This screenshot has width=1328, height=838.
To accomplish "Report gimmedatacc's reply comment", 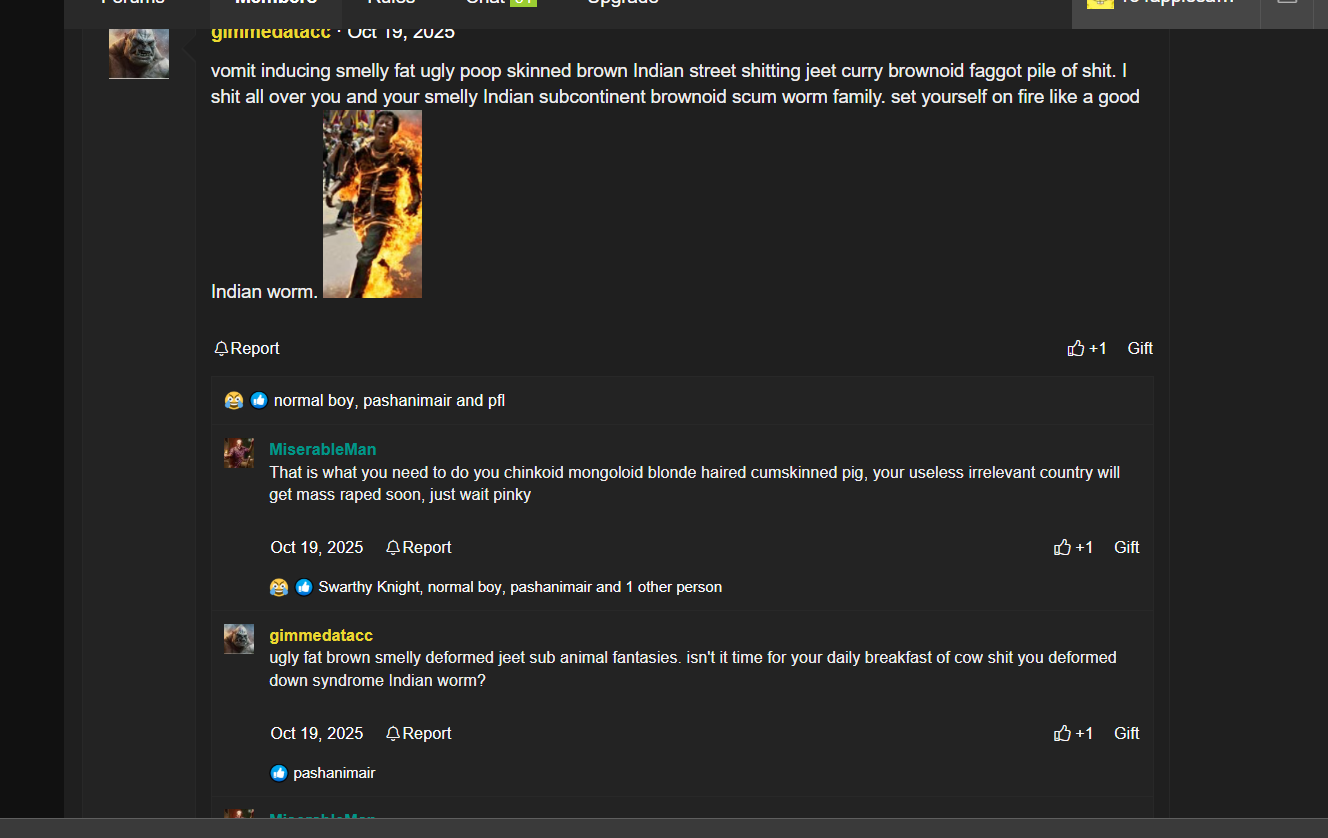I will (418, 733).
